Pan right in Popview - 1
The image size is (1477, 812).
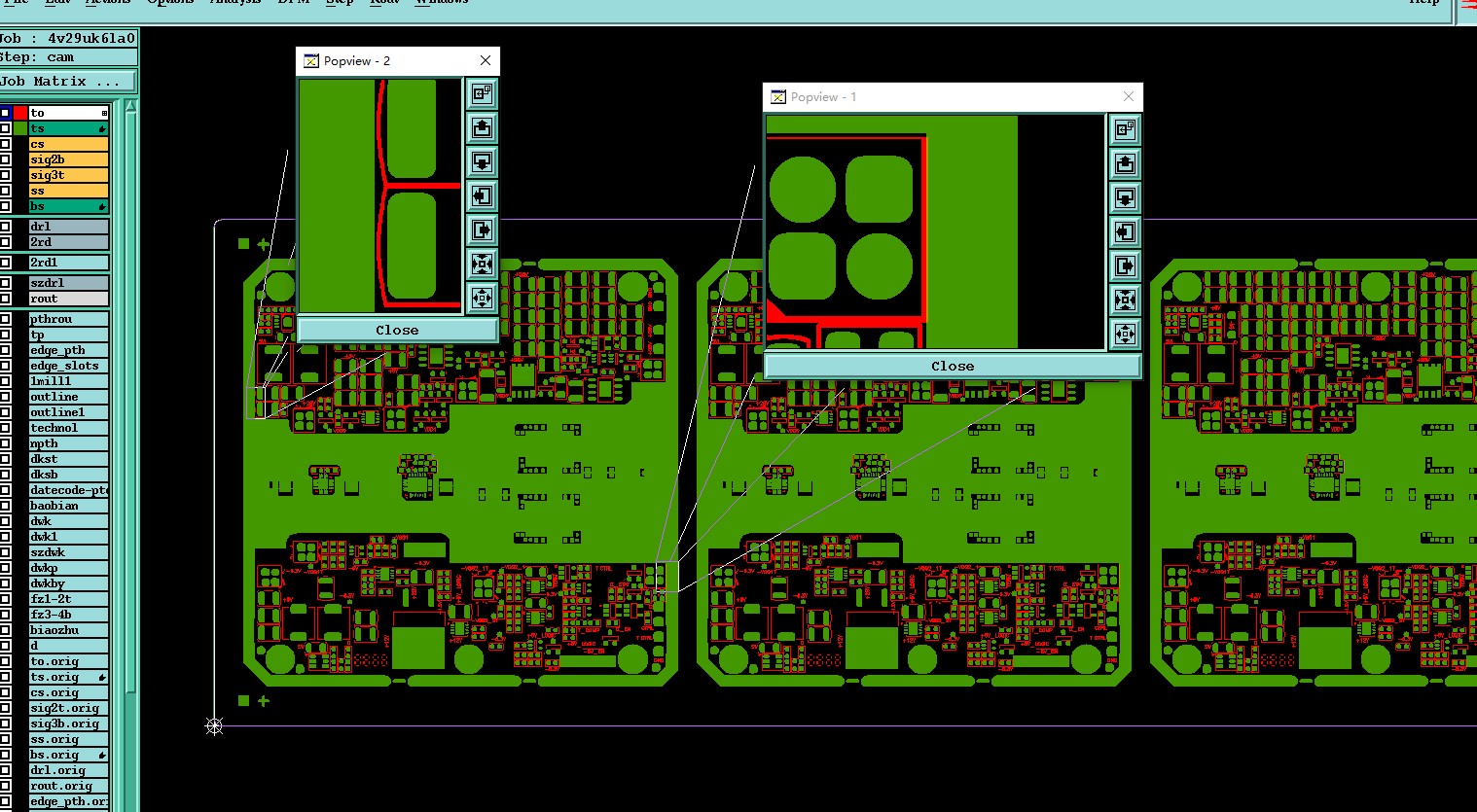tap(1125, 265)
